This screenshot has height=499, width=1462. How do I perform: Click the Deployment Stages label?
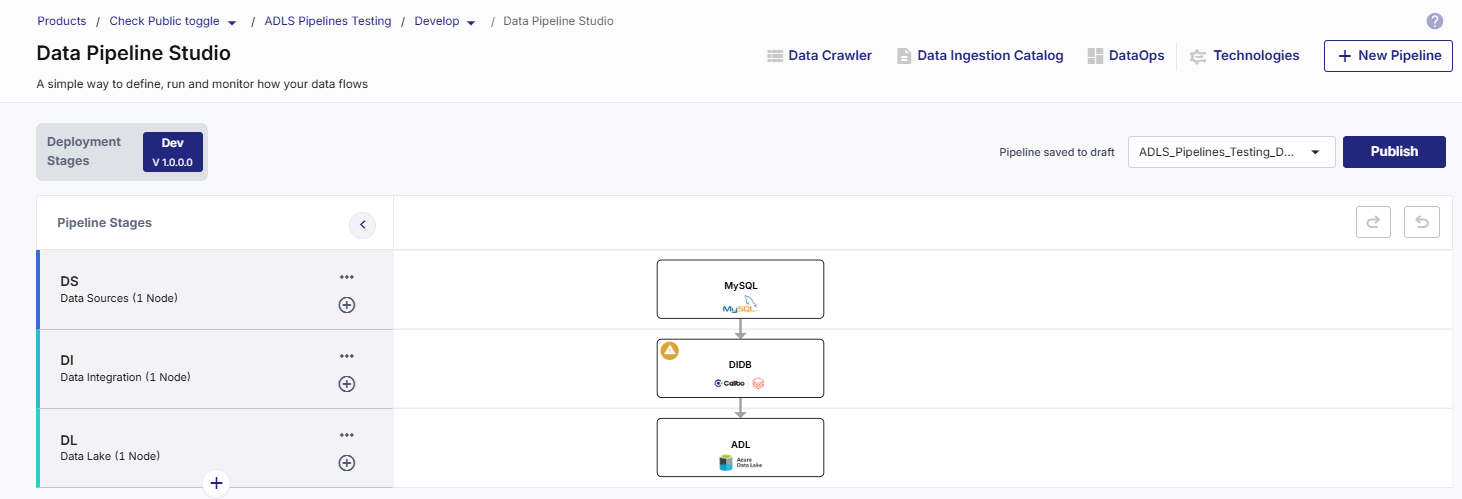click(84, 151)
